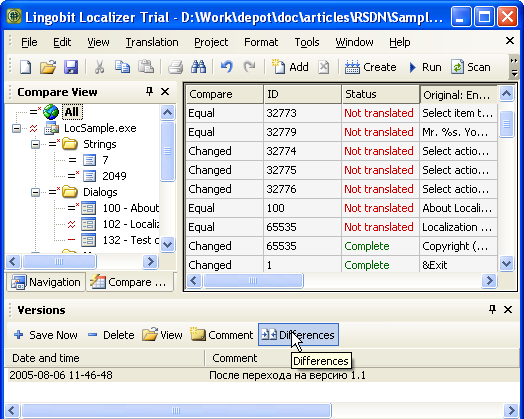Click the Run toolbar button

pos(425,67)
